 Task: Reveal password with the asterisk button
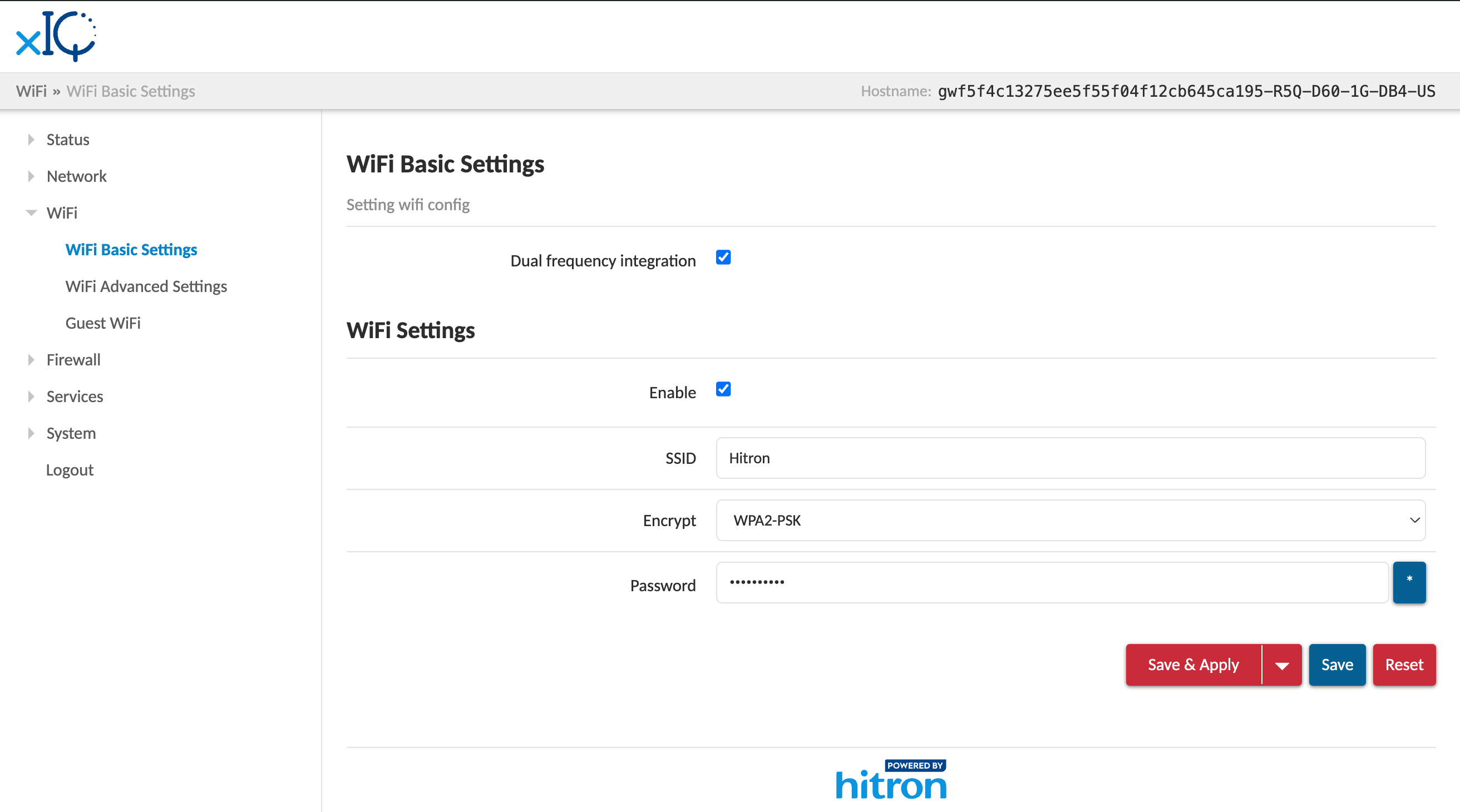tap(1409, 582)
